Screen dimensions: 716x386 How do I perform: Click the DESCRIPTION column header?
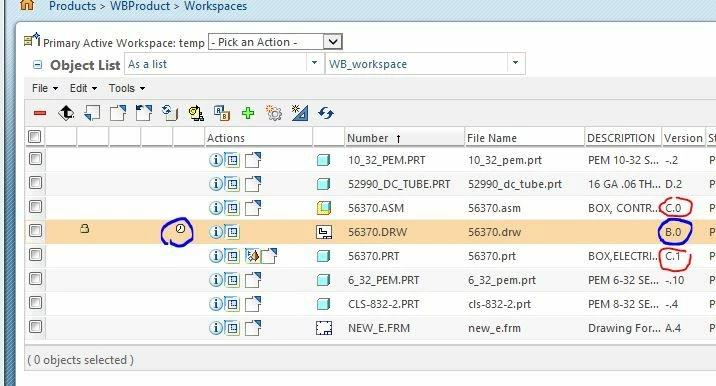[x=623, y=137]
